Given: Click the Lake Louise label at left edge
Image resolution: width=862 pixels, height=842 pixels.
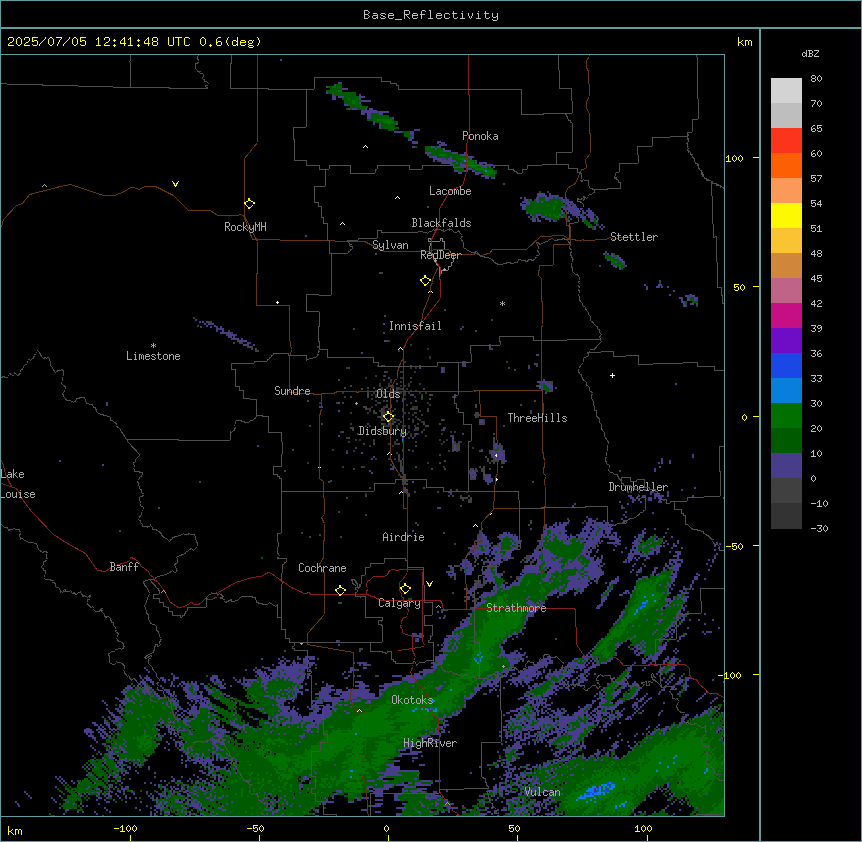Looking at the screenshot, I should coord(18,484).
